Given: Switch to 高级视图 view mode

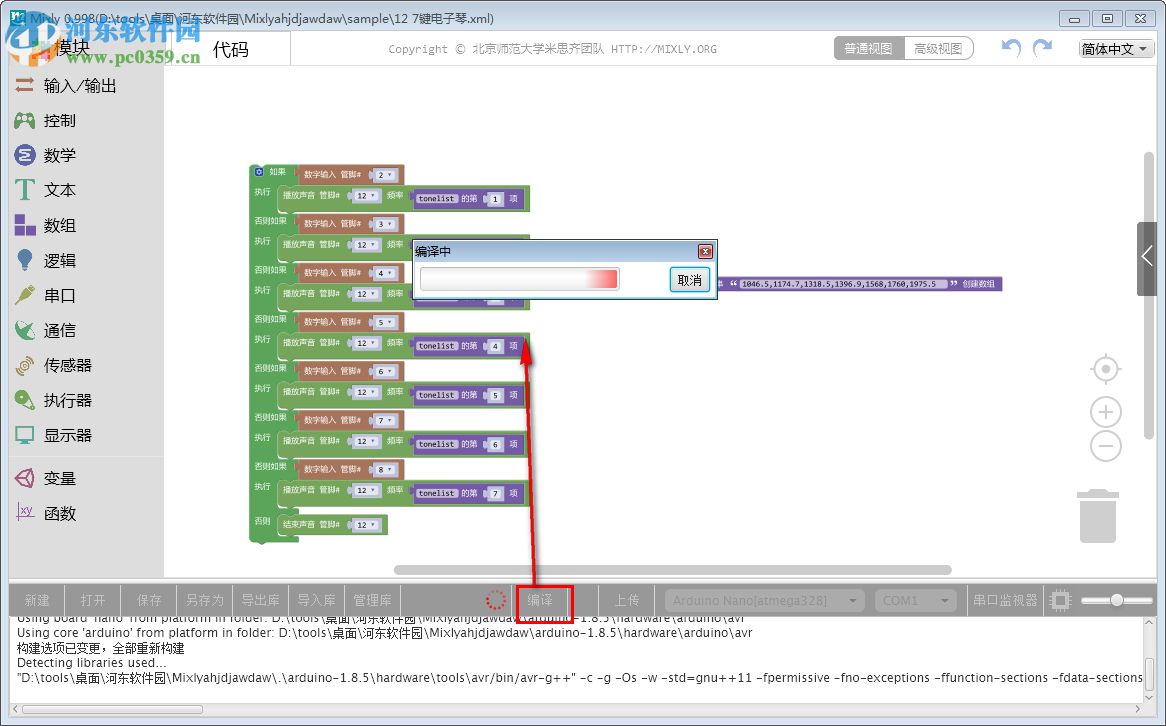Looking at the screenshot, I should pos(938,47).
